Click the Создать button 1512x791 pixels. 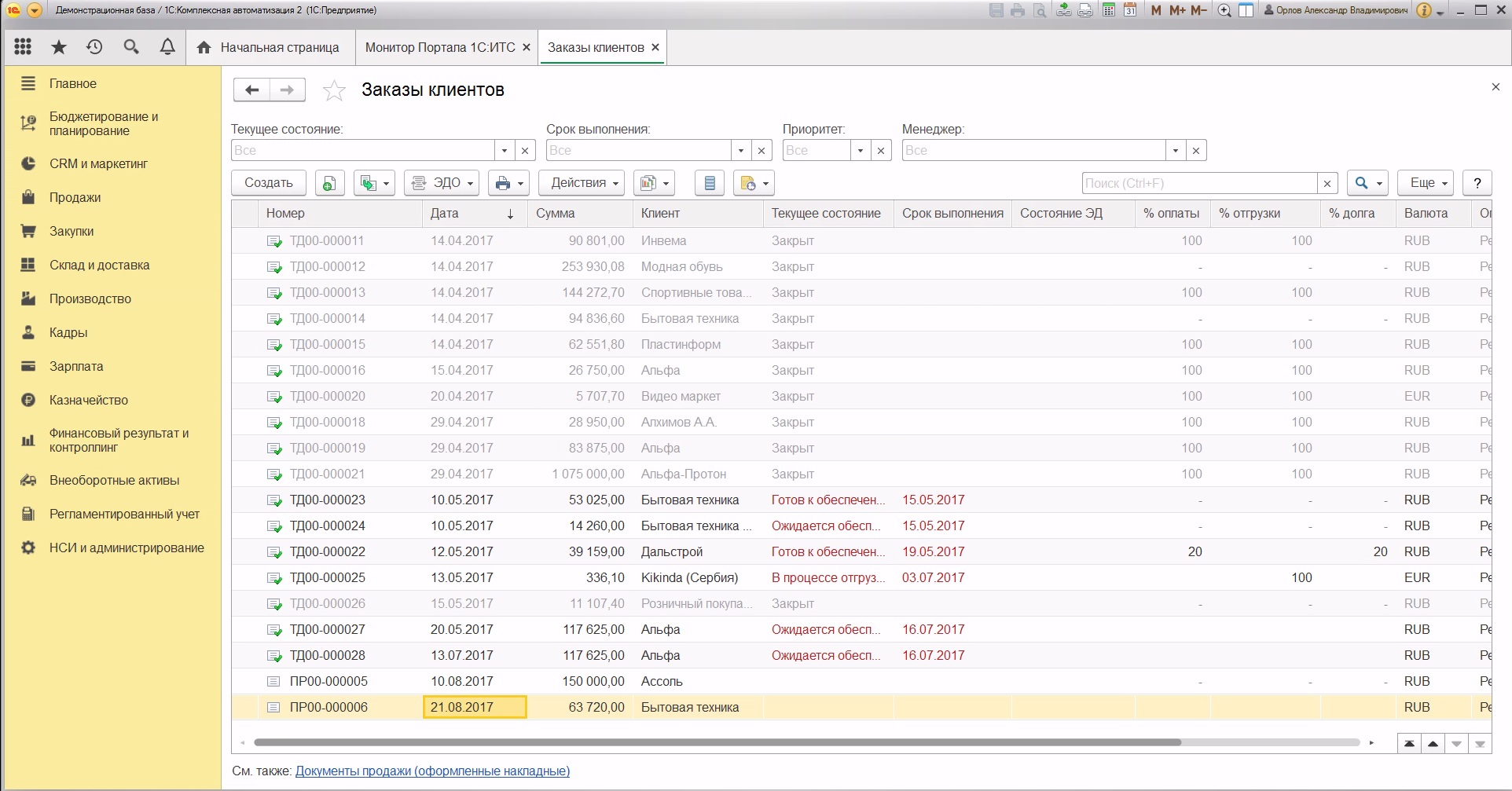point(269,183)
